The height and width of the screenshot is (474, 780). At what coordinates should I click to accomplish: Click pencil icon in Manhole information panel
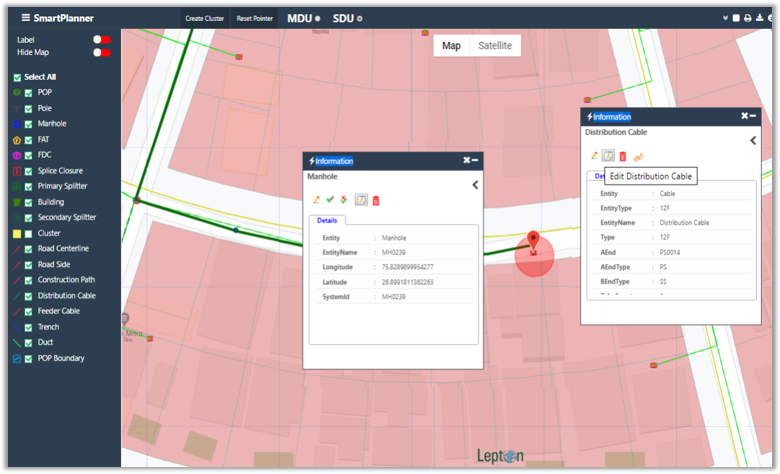[316, 200]
